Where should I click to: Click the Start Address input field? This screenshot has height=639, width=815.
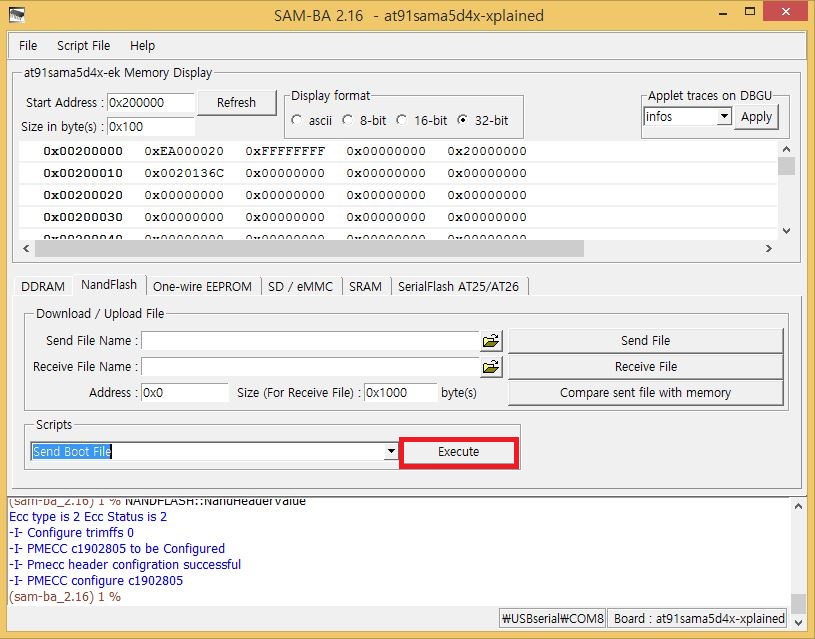(x=150, y=103)
